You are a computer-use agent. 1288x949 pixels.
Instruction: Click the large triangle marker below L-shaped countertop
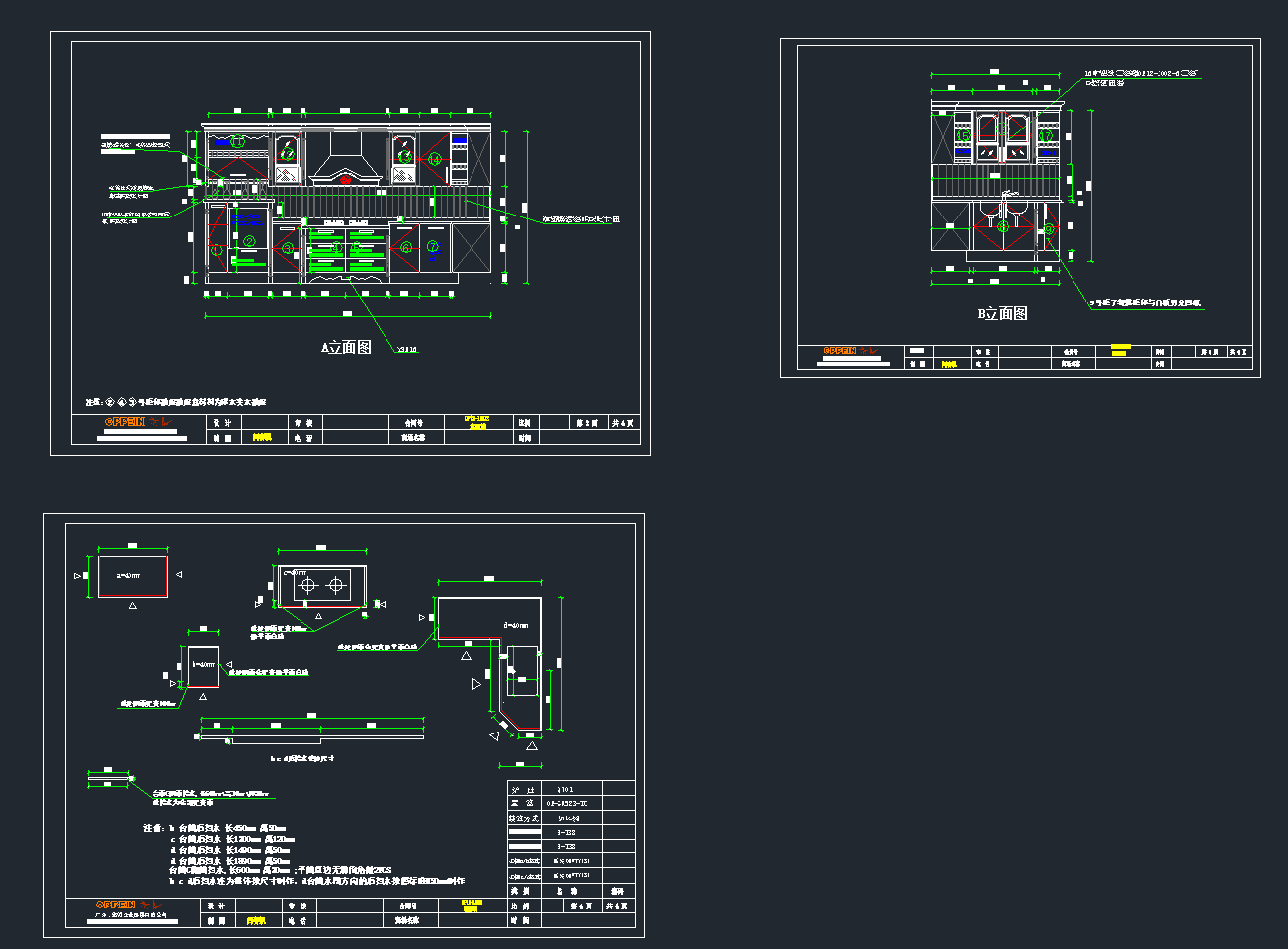pos(532,746)
